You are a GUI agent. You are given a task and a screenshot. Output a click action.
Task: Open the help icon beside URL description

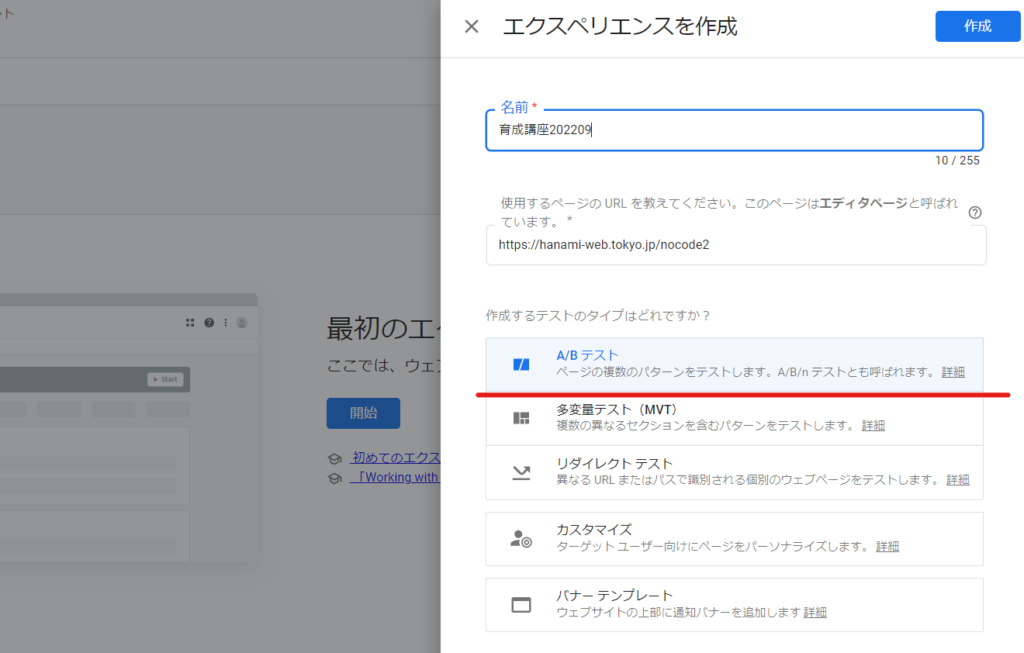pos(975,212)
